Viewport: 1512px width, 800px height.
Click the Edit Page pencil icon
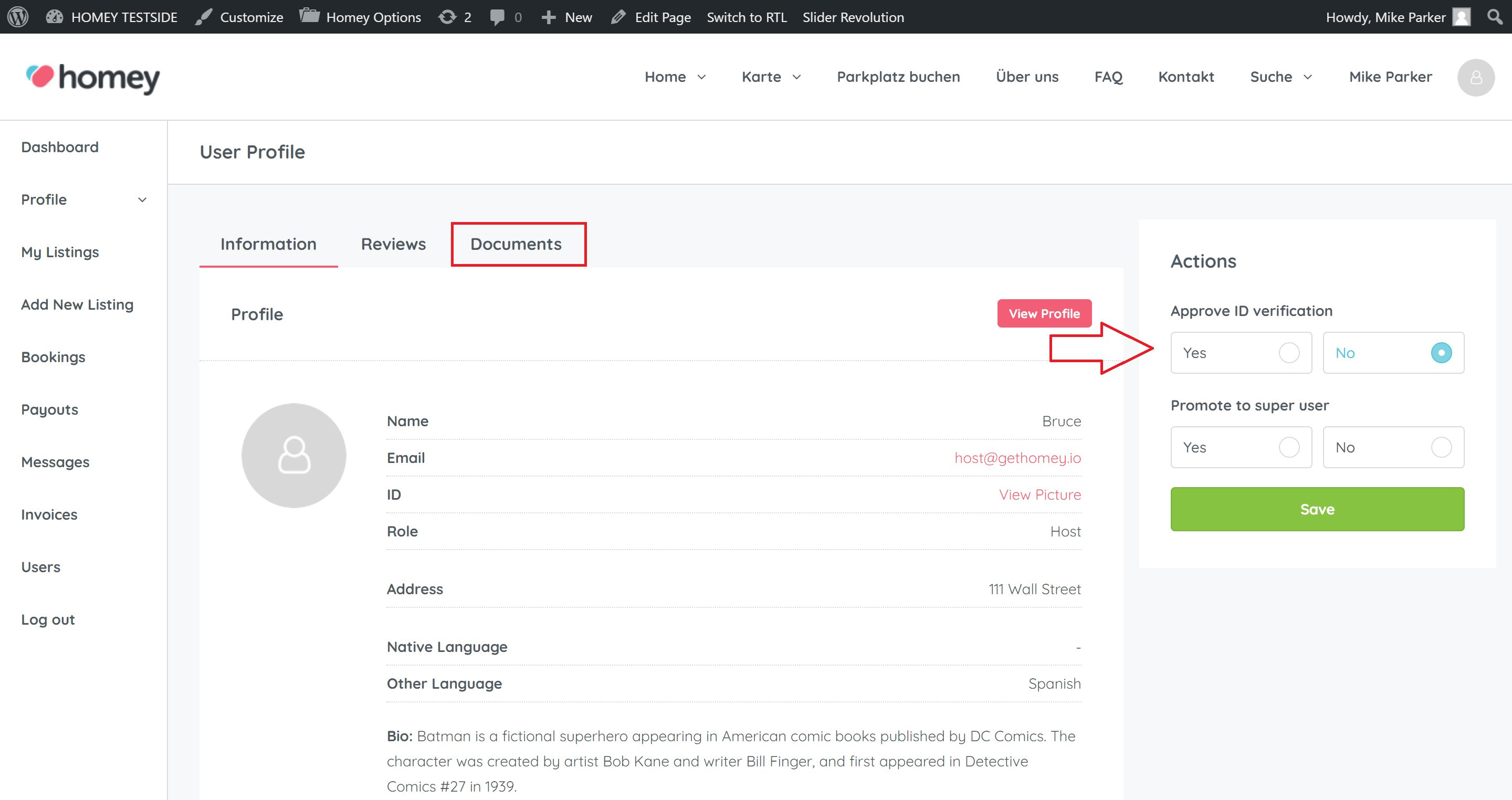coord(618,17)
